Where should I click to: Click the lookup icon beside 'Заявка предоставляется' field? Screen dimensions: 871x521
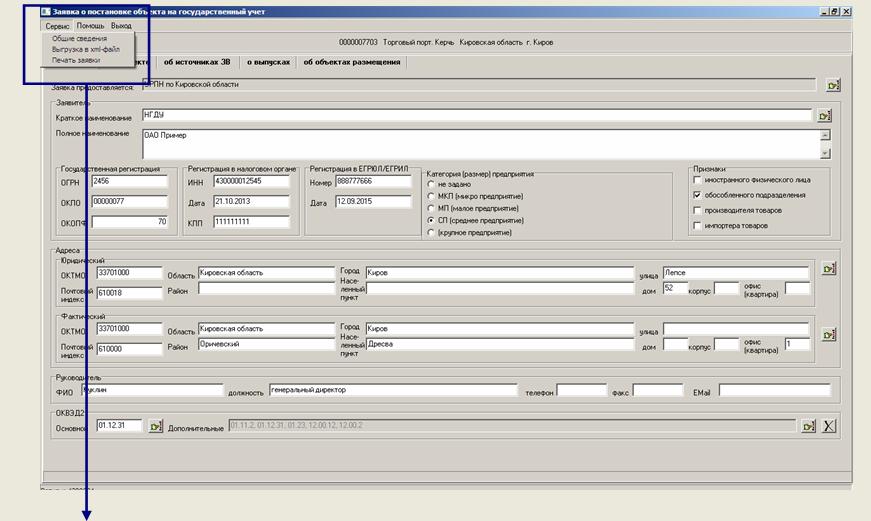834,85
